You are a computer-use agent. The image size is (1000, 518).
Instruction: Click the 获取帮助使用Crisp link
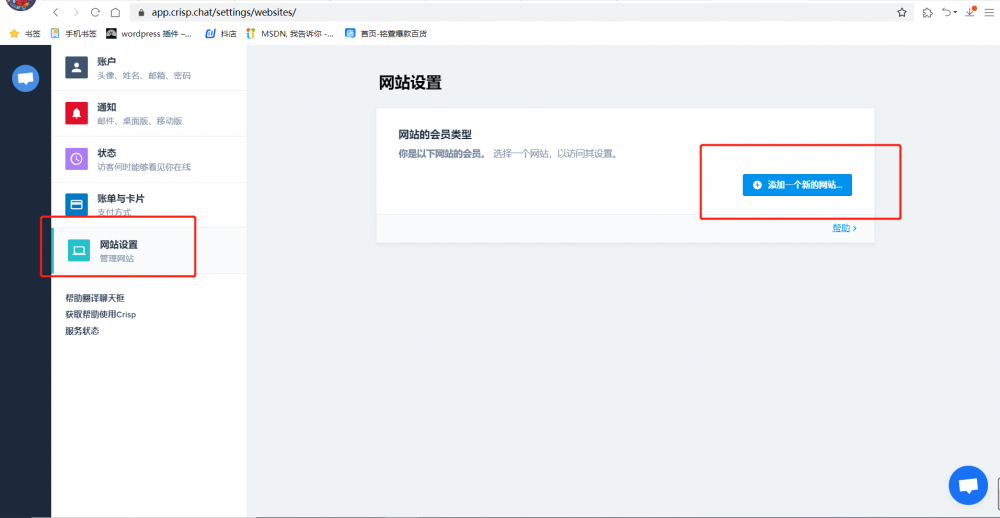[101, 314]
